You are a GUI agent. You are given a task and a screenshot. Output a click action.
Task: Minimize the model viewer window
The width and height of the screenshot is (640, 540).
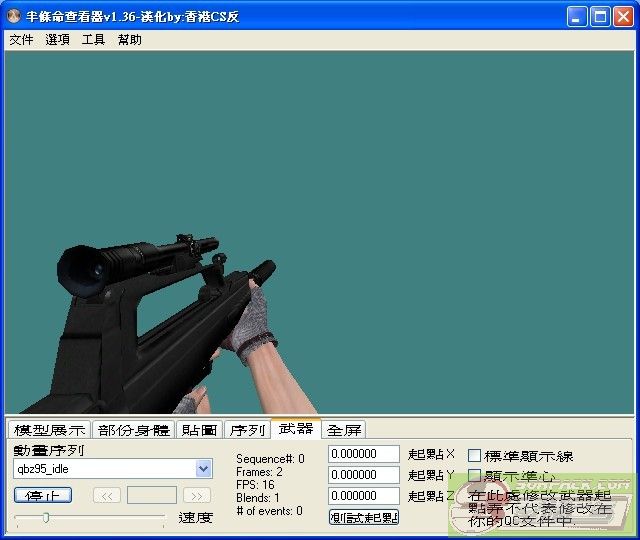[x=577, y=17]
